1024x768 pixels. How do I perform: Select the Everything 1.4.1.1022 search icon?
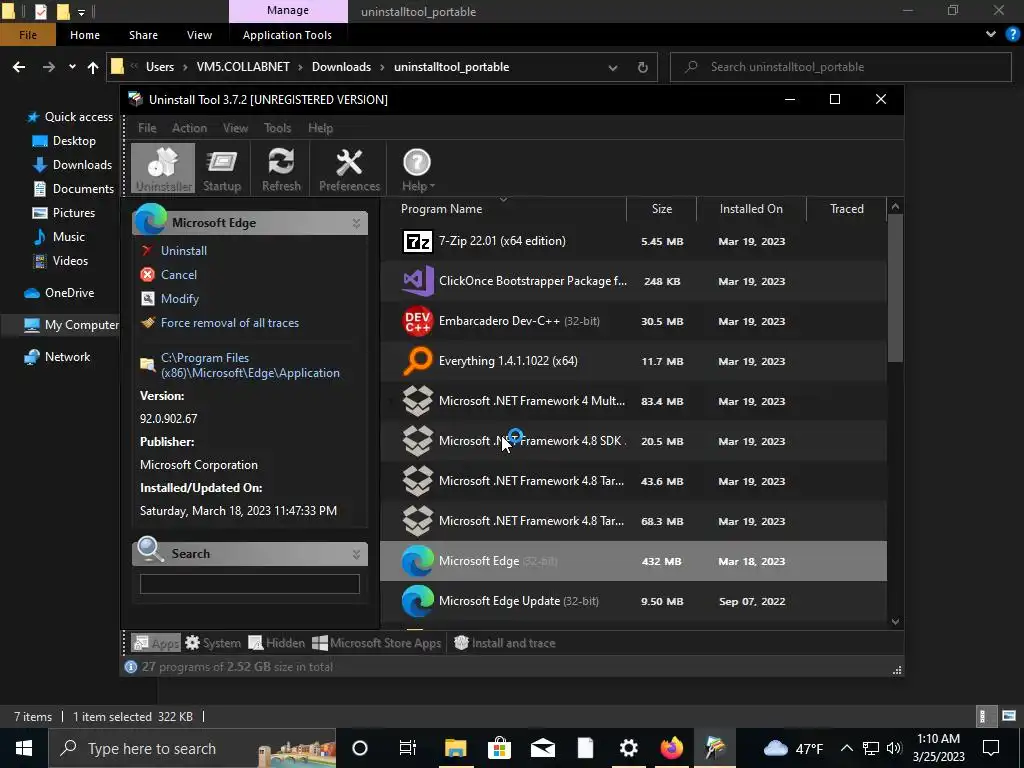417,361
